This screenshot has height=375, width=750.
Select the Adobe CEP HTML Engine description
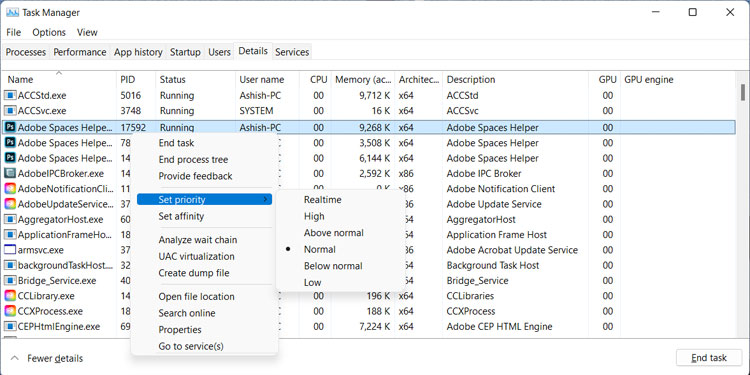tap(499, 327)
